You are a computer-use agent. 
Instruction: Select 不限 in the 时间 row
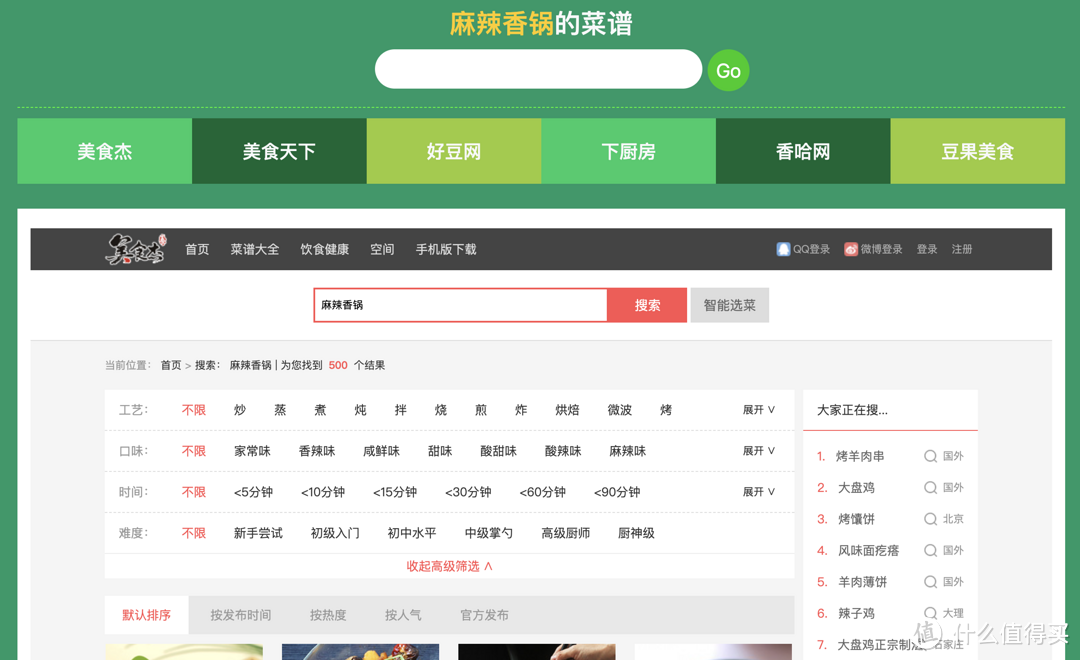click(x=194, y=492)
